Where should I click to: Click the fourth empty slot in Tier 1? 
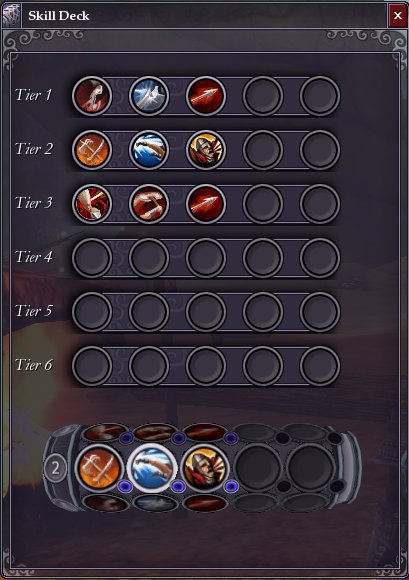pyautogui.click(x=263, y=96)
